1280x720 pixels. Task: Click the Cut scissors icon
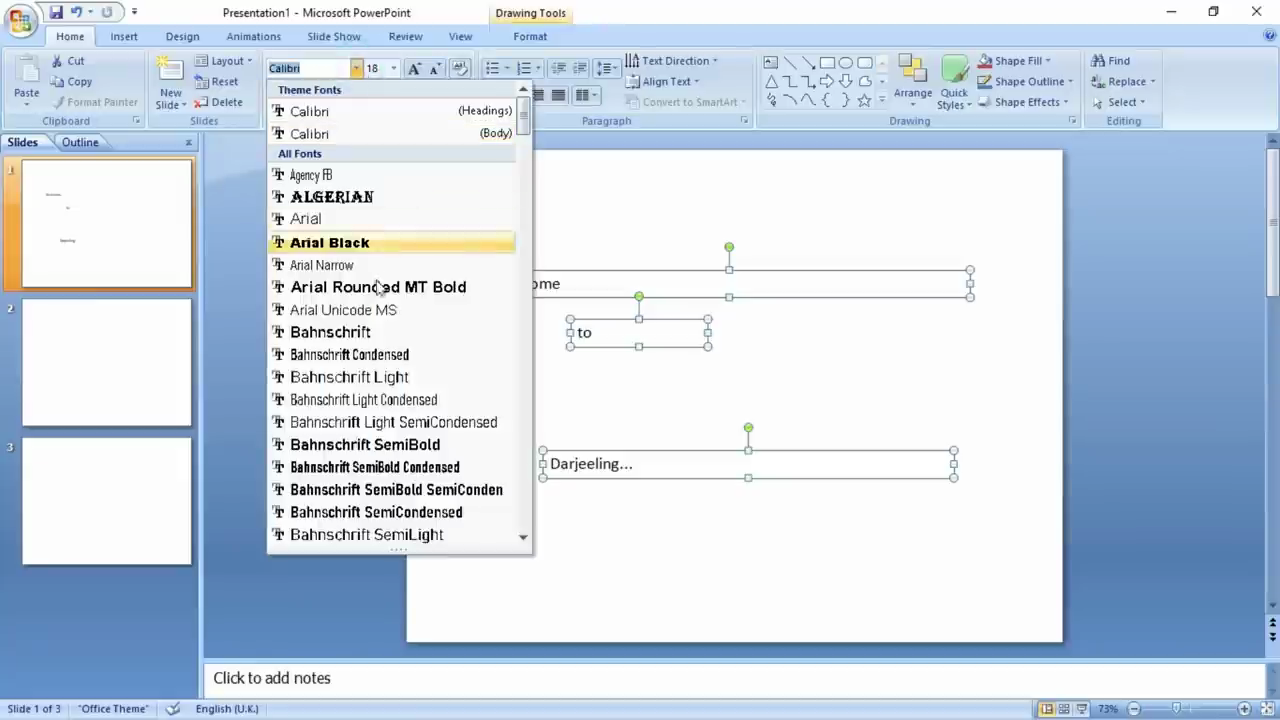coord(56,61)
